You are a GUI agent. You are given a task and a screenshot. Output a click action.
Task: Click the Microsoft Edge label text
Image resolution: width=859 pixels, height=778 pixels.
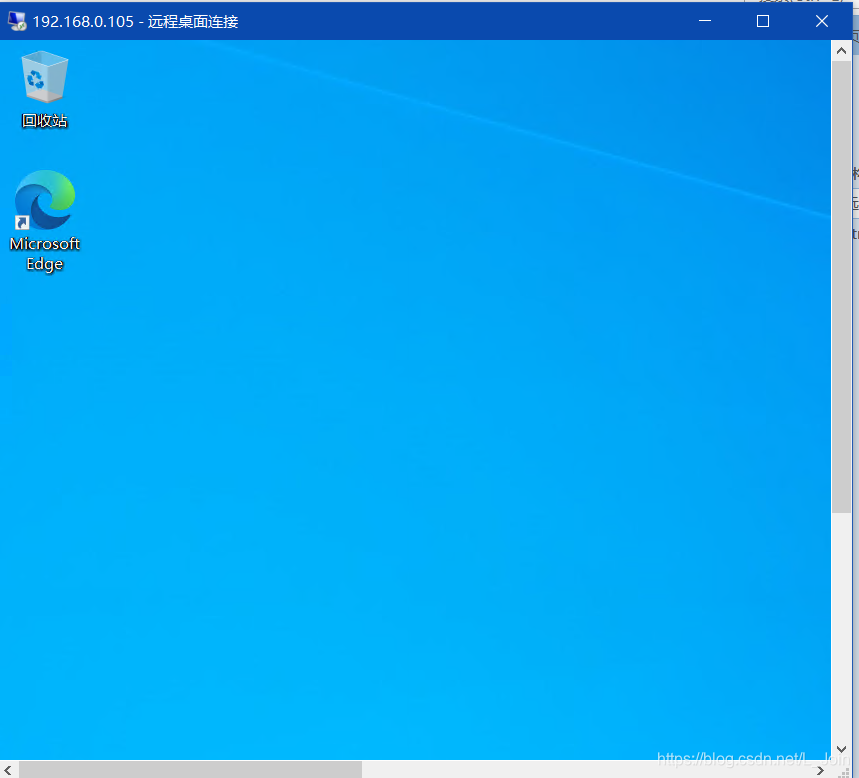[44, 254]
